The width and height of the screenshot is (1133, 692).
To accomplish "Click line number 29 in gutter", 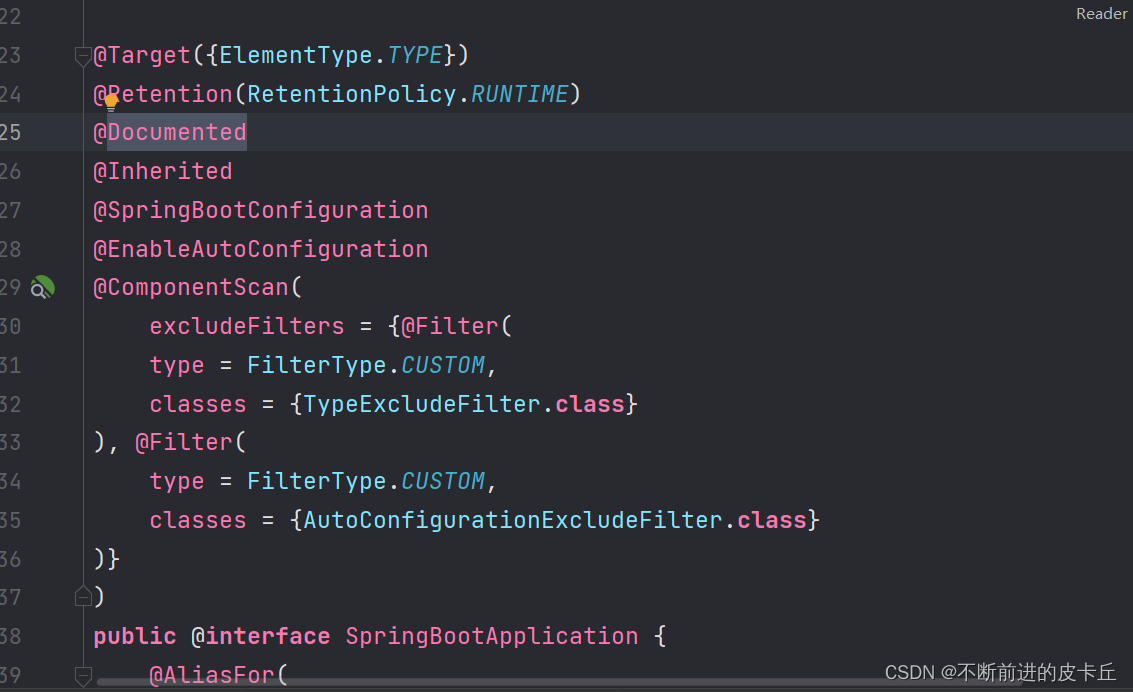I will tap(10, 287).
